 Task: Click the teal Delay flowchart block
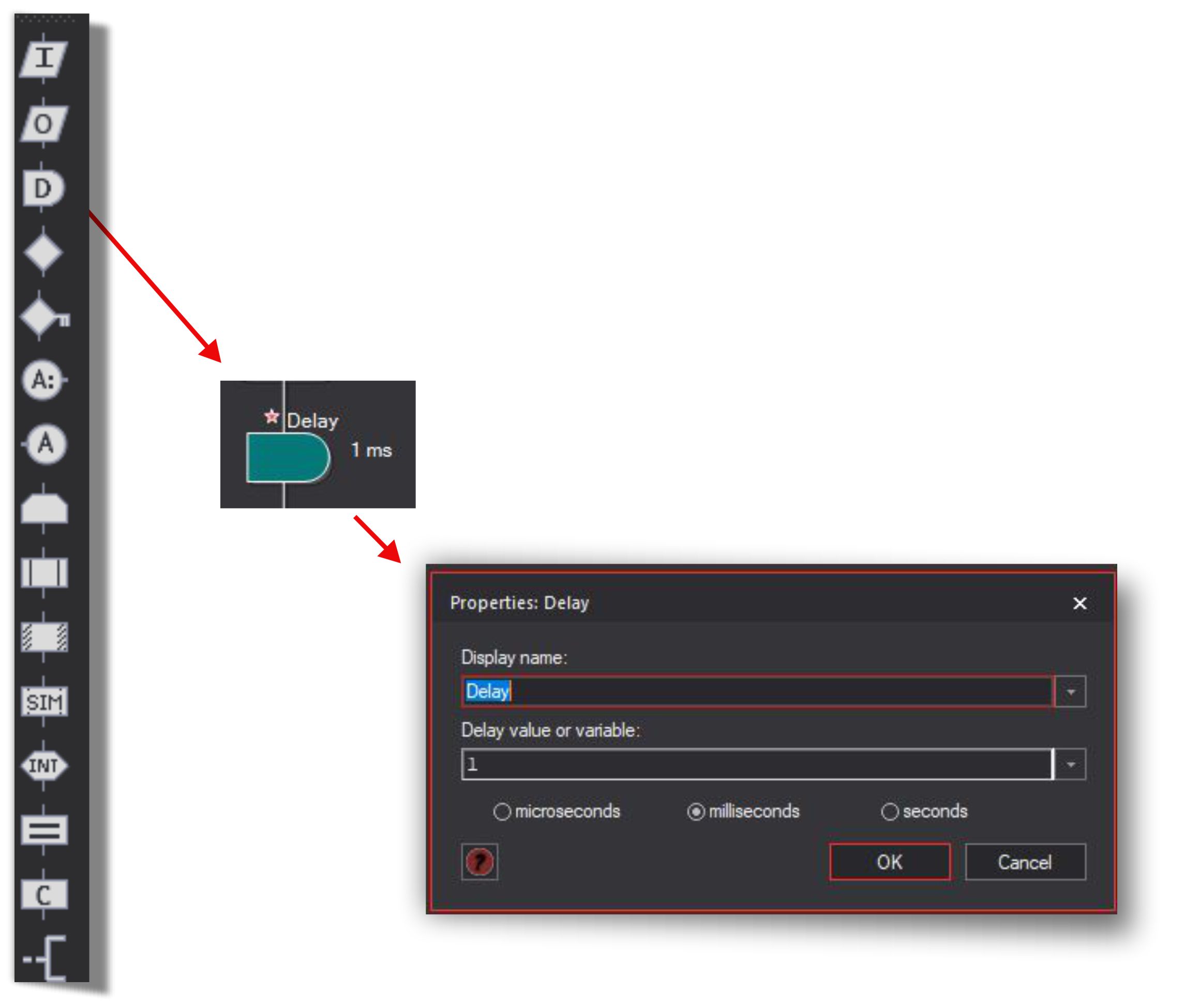(x=288, y=457)
